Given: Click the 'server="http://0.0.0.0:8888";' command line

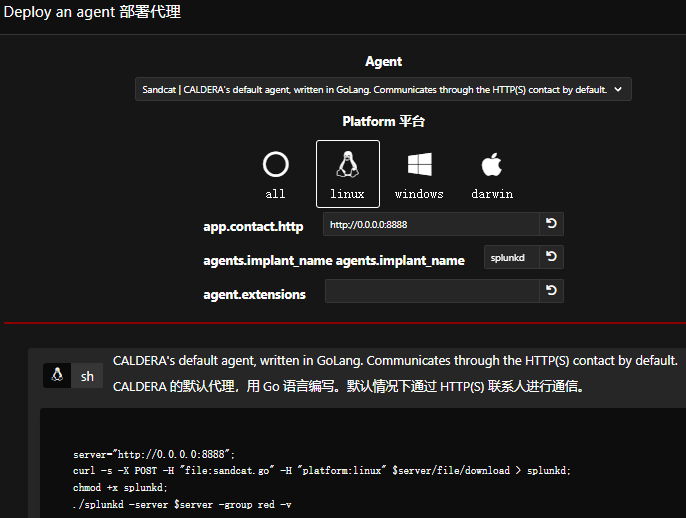Looking at the screenshot, I should click(154, 454).
